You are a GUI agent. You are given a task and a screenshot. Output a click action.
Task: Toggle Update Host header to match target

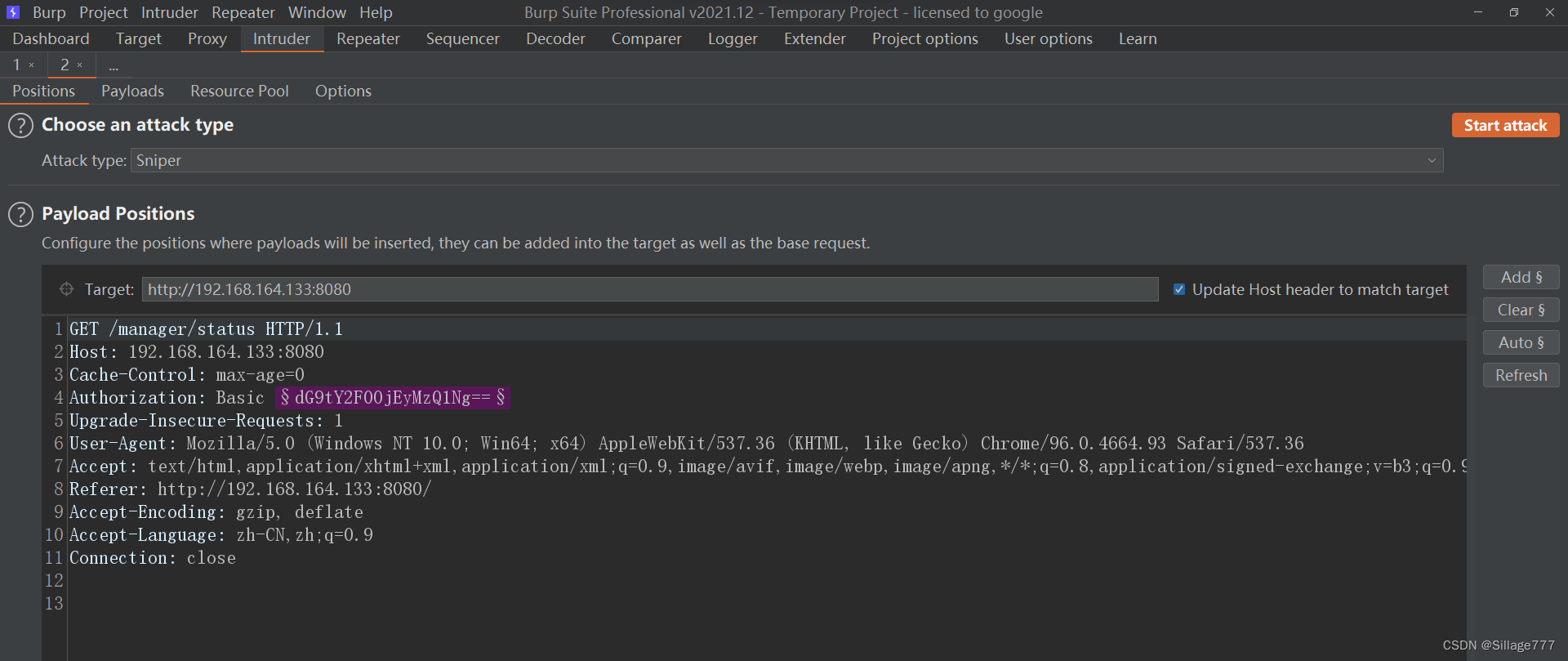(1179, 289)
